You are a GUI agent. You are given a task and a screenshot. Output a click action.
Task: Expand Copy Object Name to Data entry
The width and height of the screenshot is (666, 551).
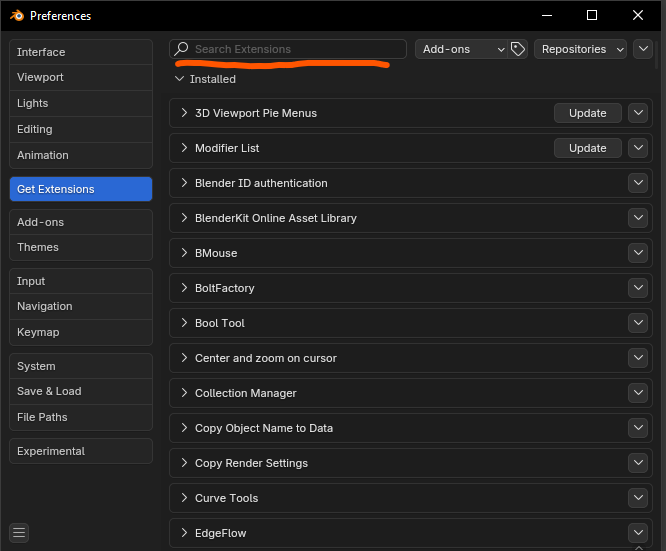184,427
